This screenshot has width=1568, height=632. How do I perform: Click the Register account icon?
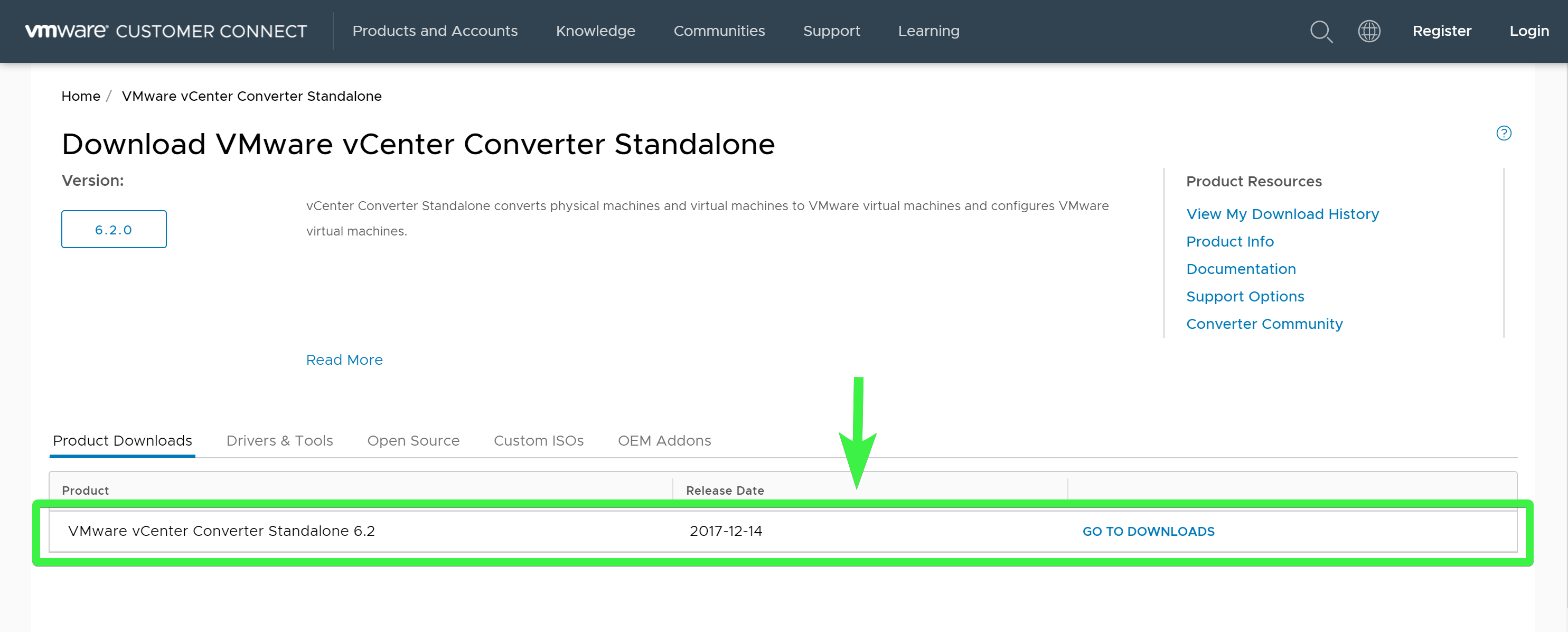[x=1442, y=31]
